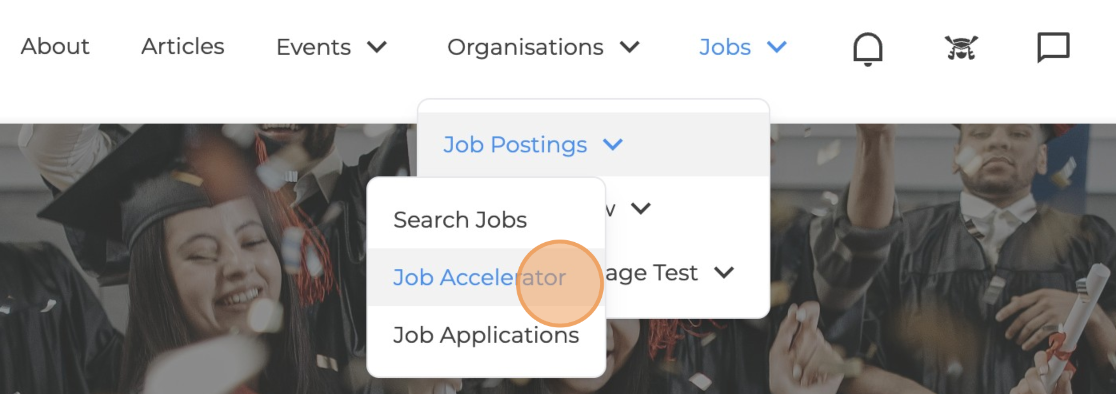Expand the Organisations dropdown chevron
Viewport: 1116px width, 394px height.
629,47
